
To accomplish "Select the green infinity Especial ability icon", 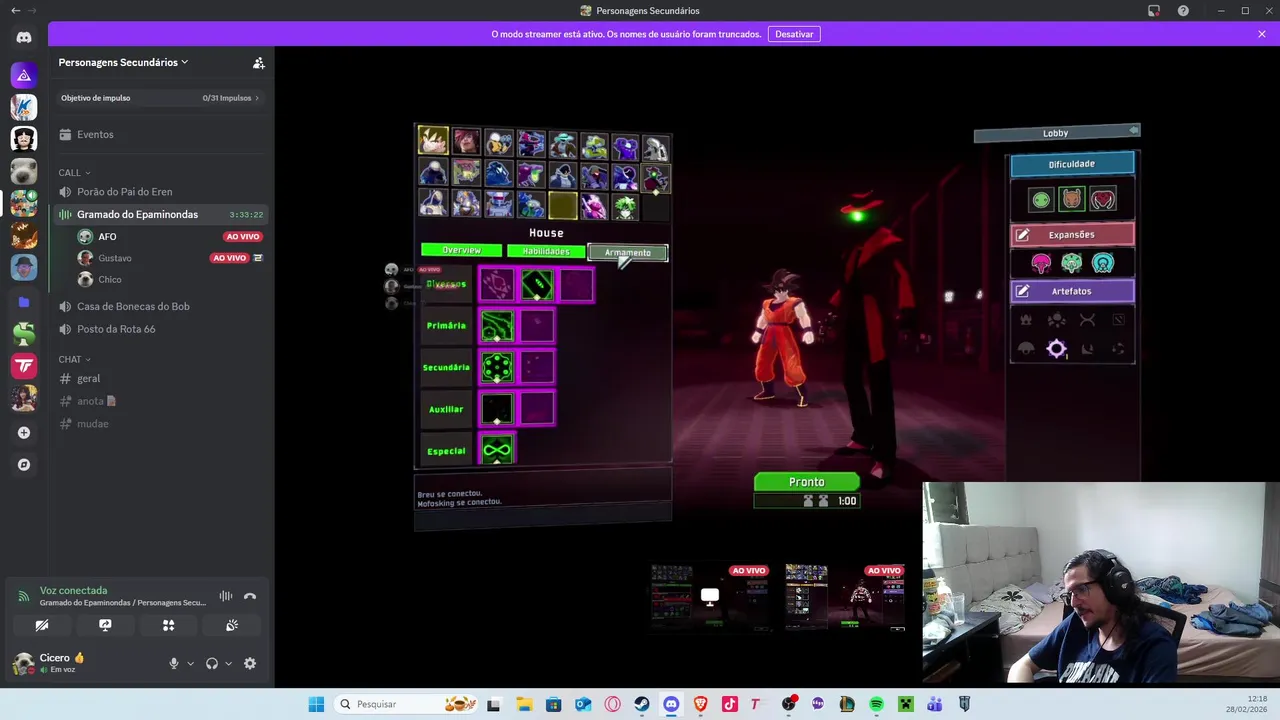I will click(x=497, y=451).
